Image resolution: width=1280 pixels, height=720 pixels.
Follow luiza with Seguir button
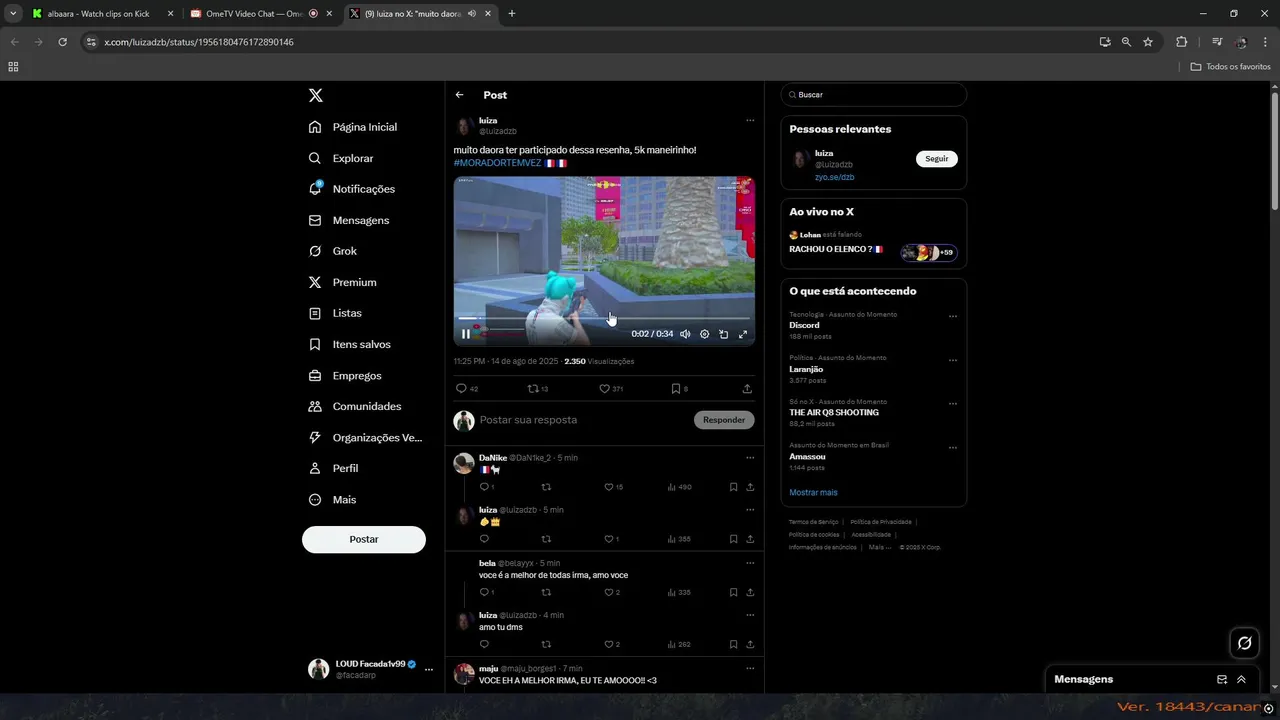pos(936,159)
